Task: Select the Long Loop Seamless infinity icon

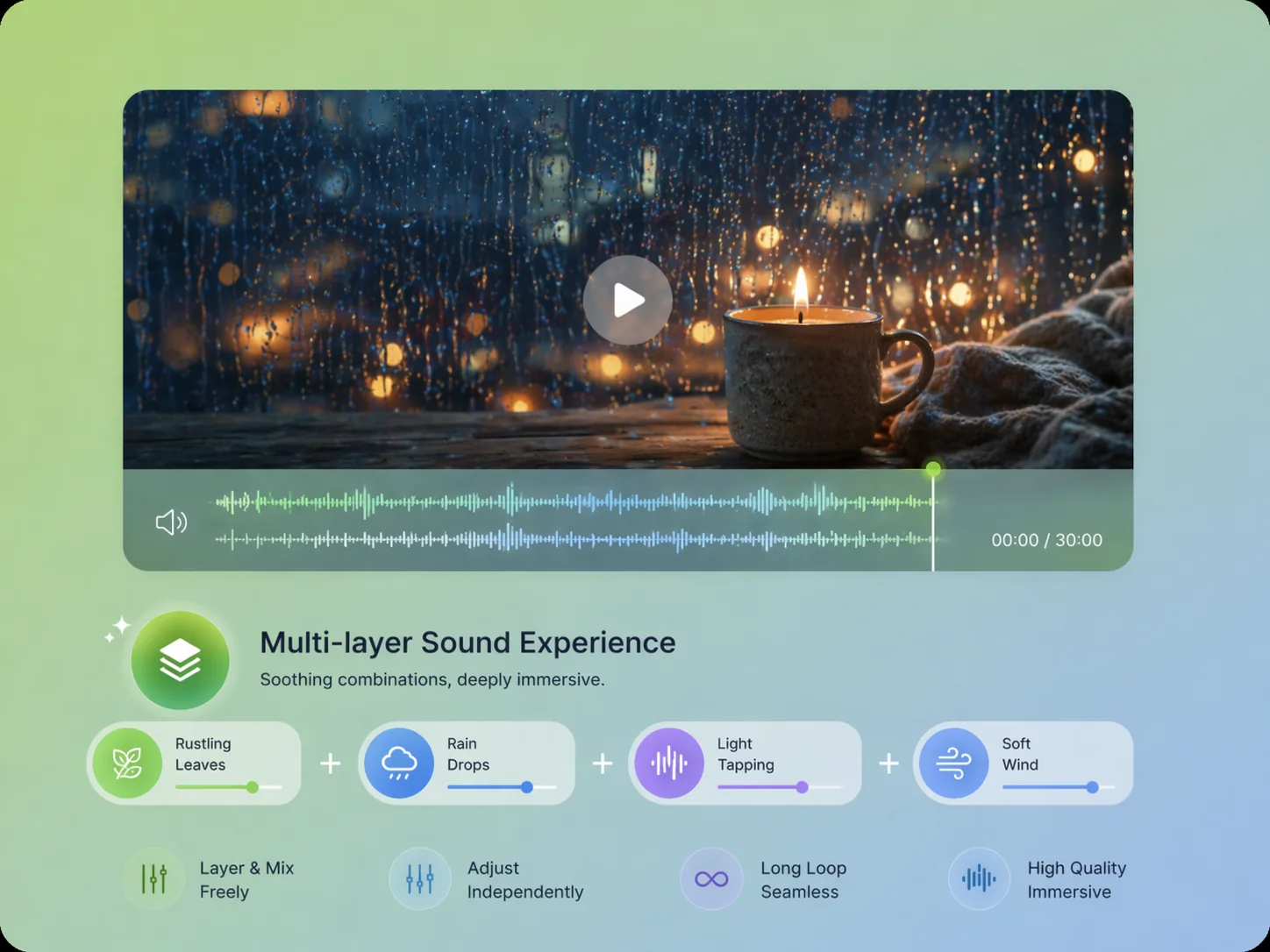Action: [x=710, y=878]
